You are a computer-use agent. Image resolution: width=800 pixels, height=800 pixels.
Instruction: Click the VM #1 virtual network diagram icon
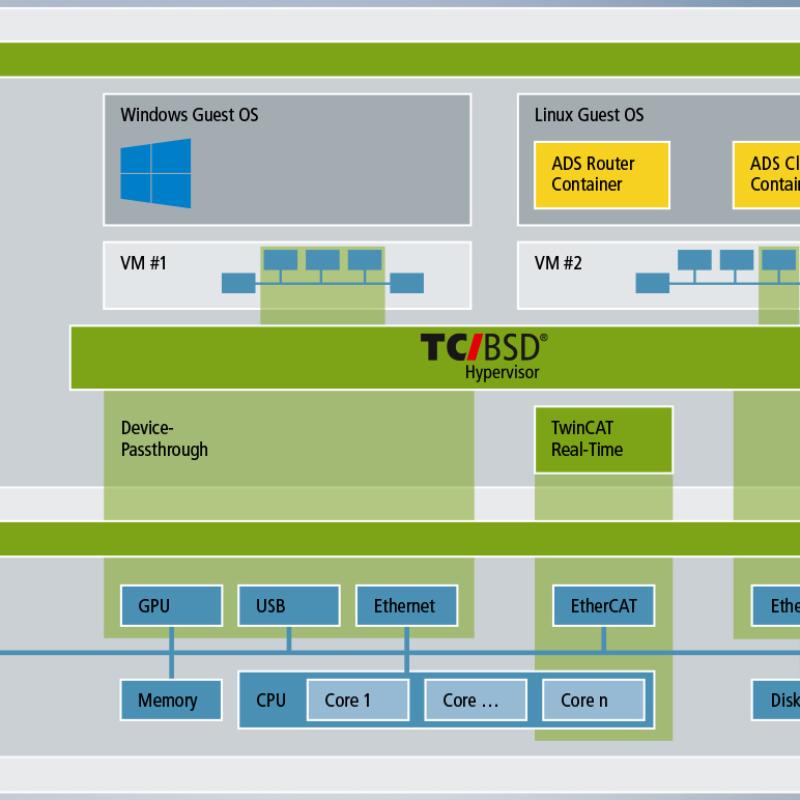pos(322,271)
